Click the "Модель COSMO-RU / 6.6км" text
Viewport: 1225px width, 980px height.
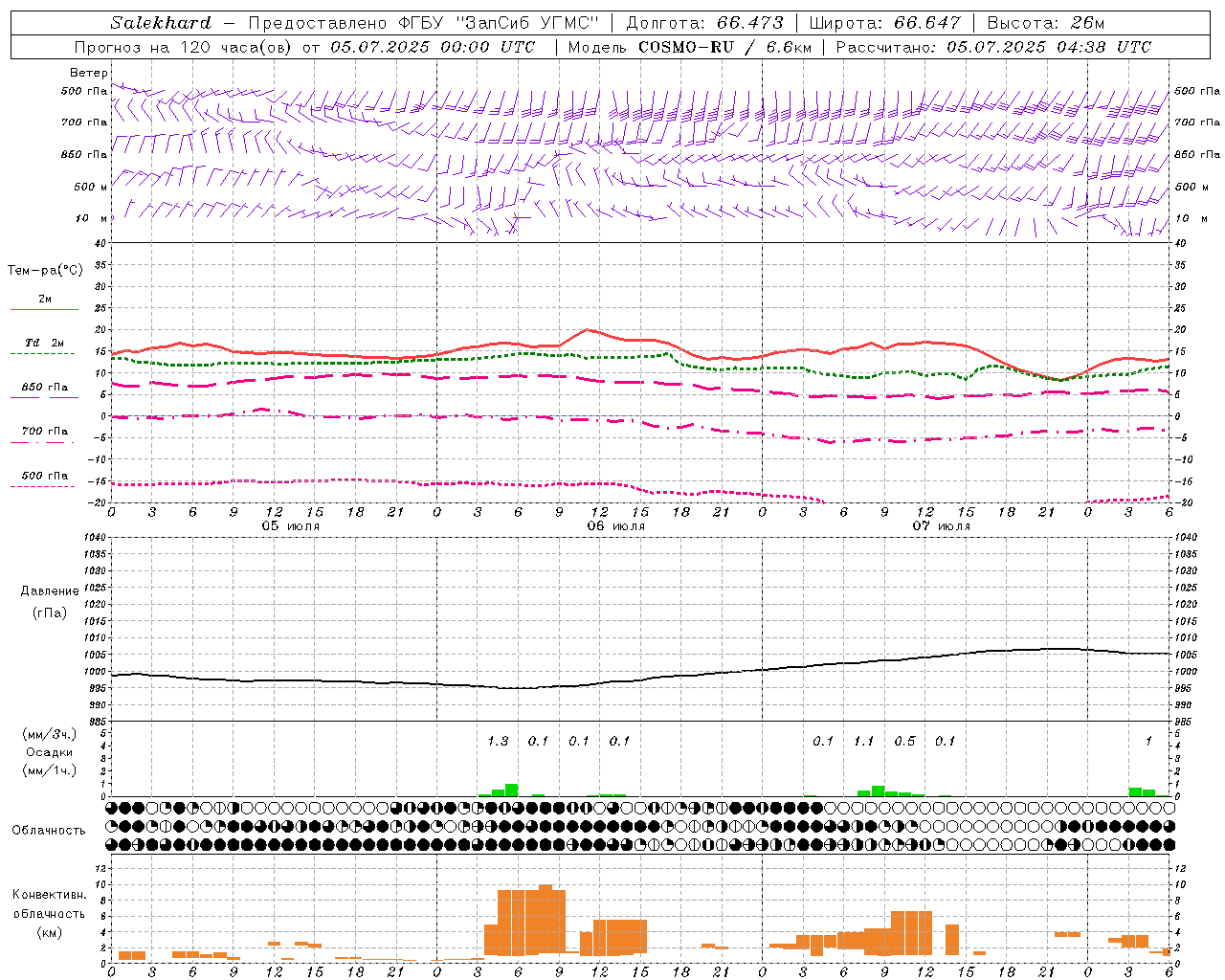coord(689,47)
